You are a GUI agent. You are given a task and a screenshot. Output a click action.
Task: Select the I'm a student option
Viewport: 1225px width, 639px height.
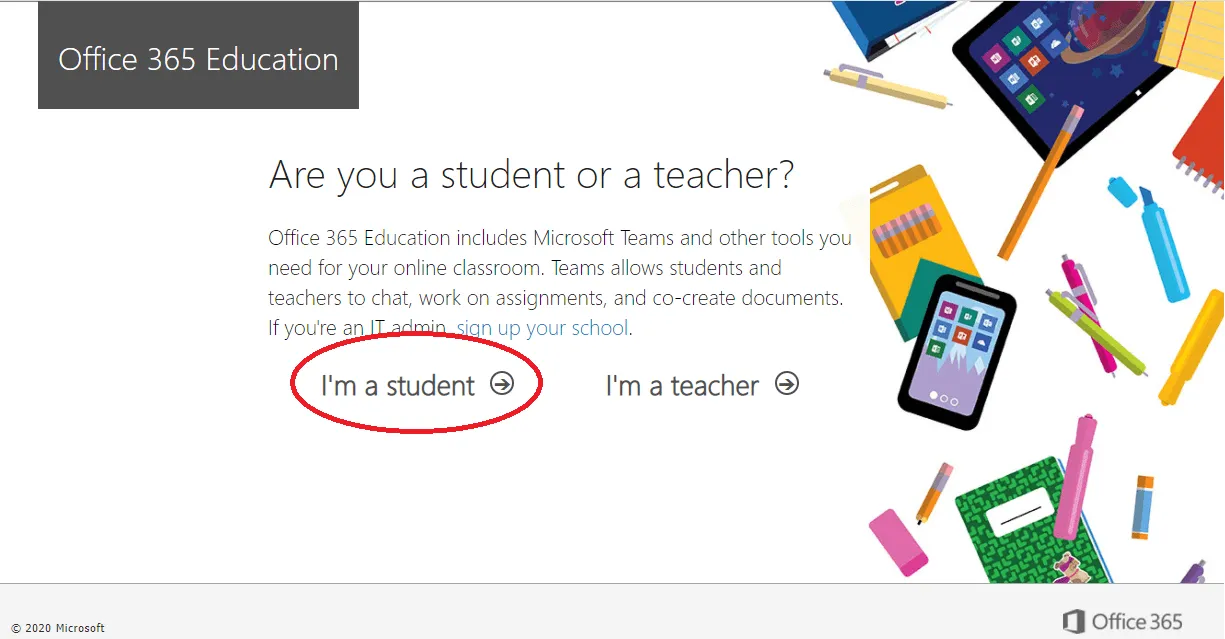point(398,385)
